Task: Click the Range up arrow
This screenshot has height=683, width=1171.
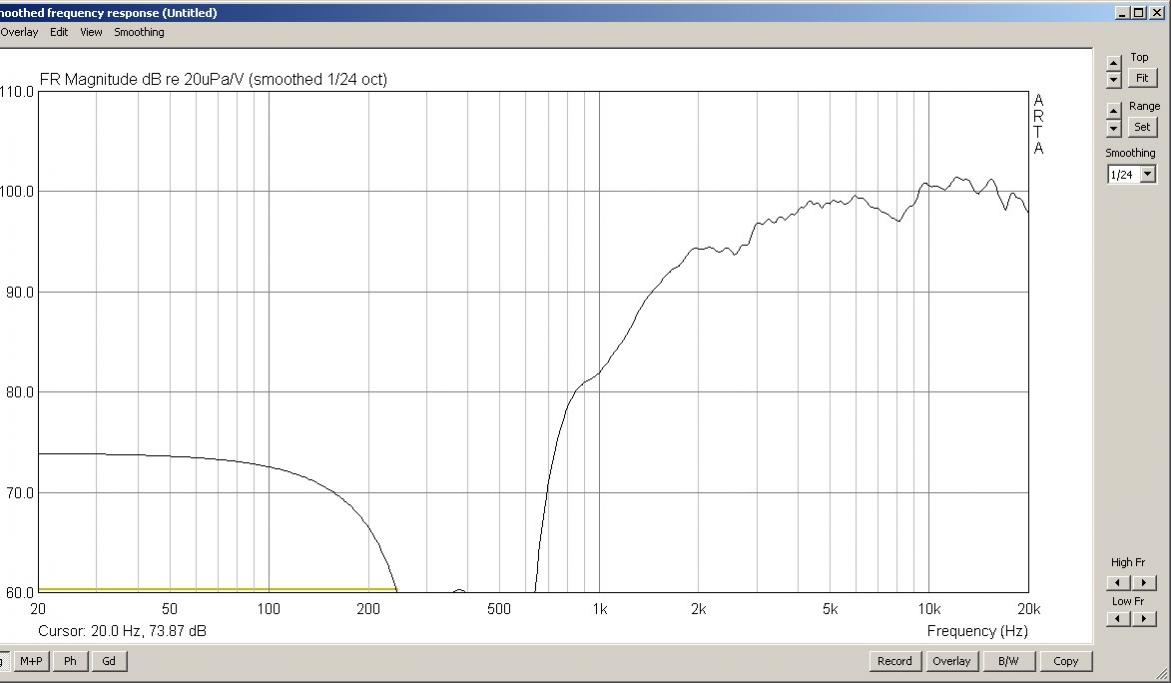Action: coord(1113,110)
